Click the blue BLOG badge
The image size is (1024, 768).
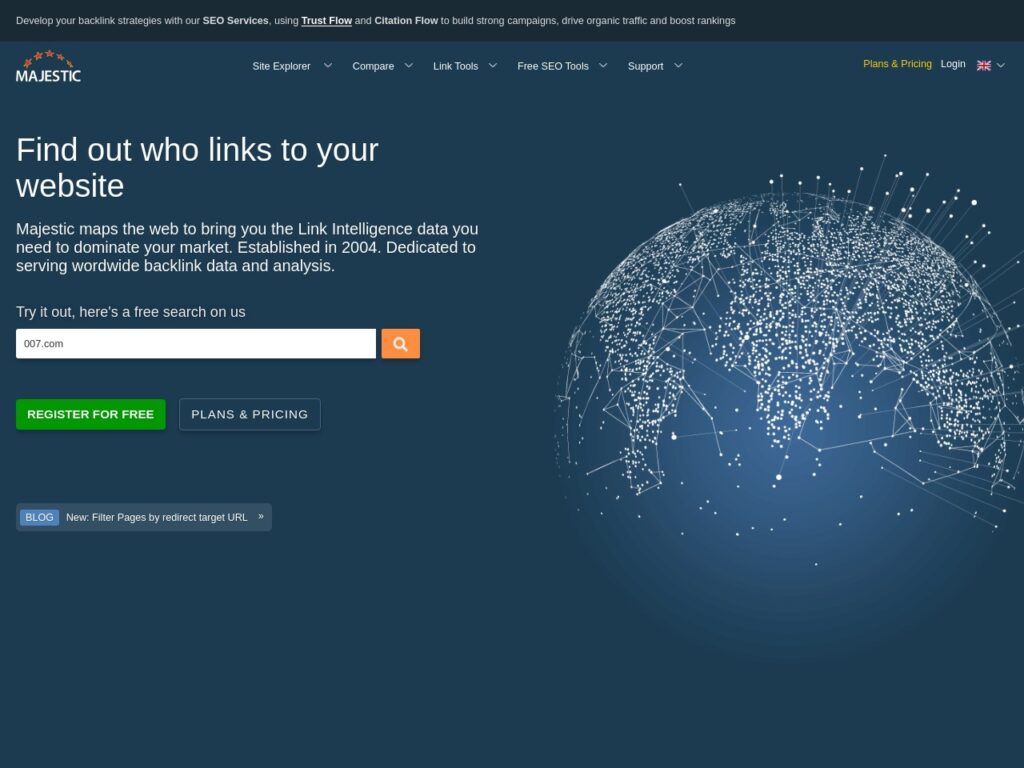(40, 517)
